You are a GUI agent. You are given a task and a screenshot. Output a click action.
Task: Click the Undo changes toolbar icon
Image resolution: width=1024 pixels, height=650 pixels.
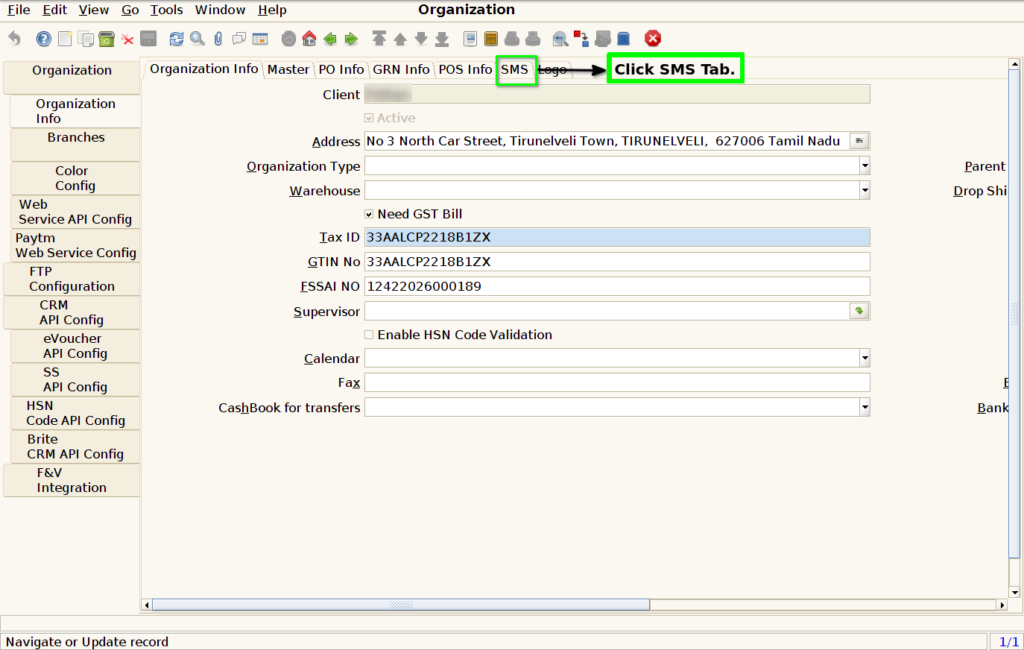14,39
